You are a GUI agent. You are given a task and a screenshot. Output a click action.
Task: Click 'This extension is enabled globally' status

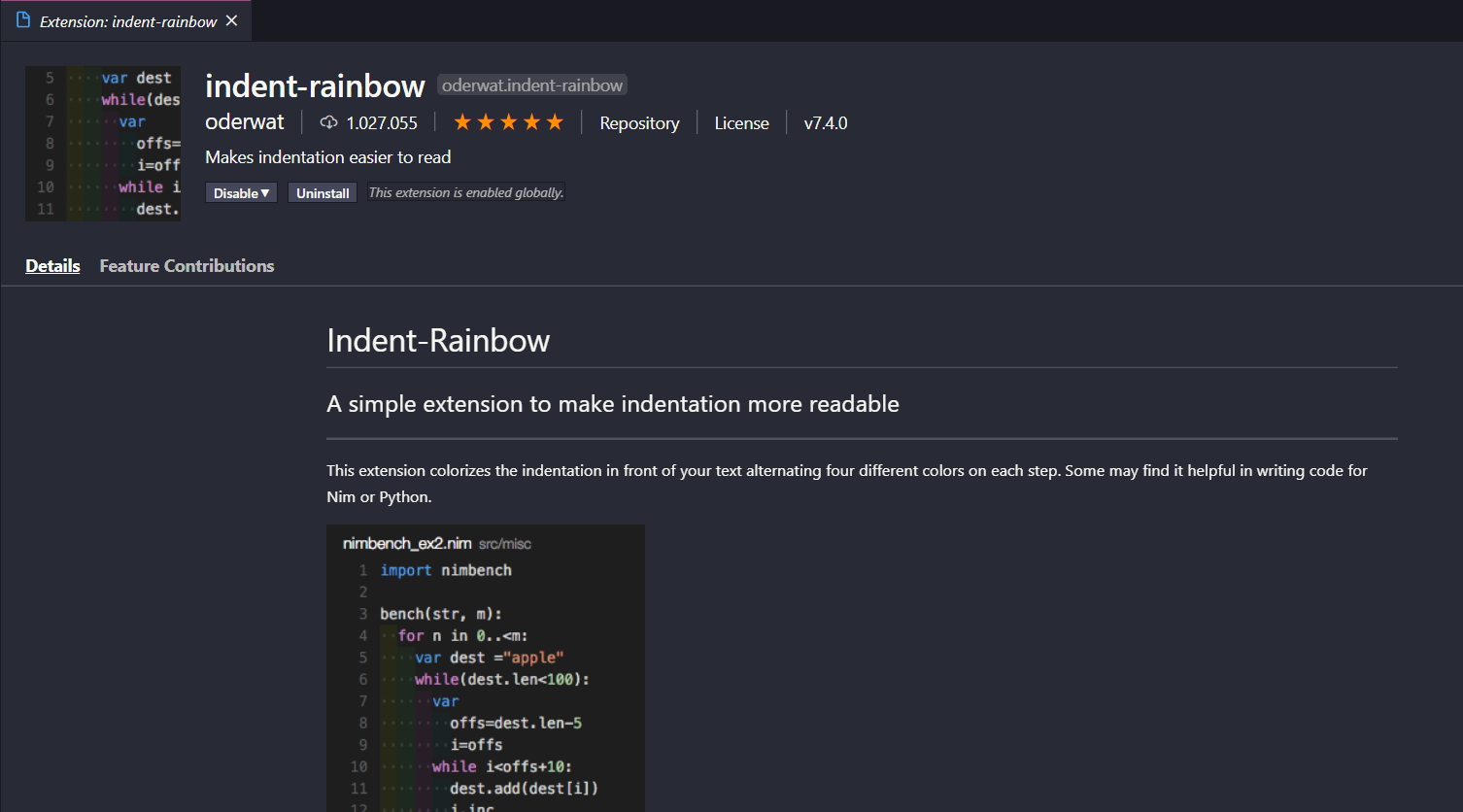tap(466, 192)
